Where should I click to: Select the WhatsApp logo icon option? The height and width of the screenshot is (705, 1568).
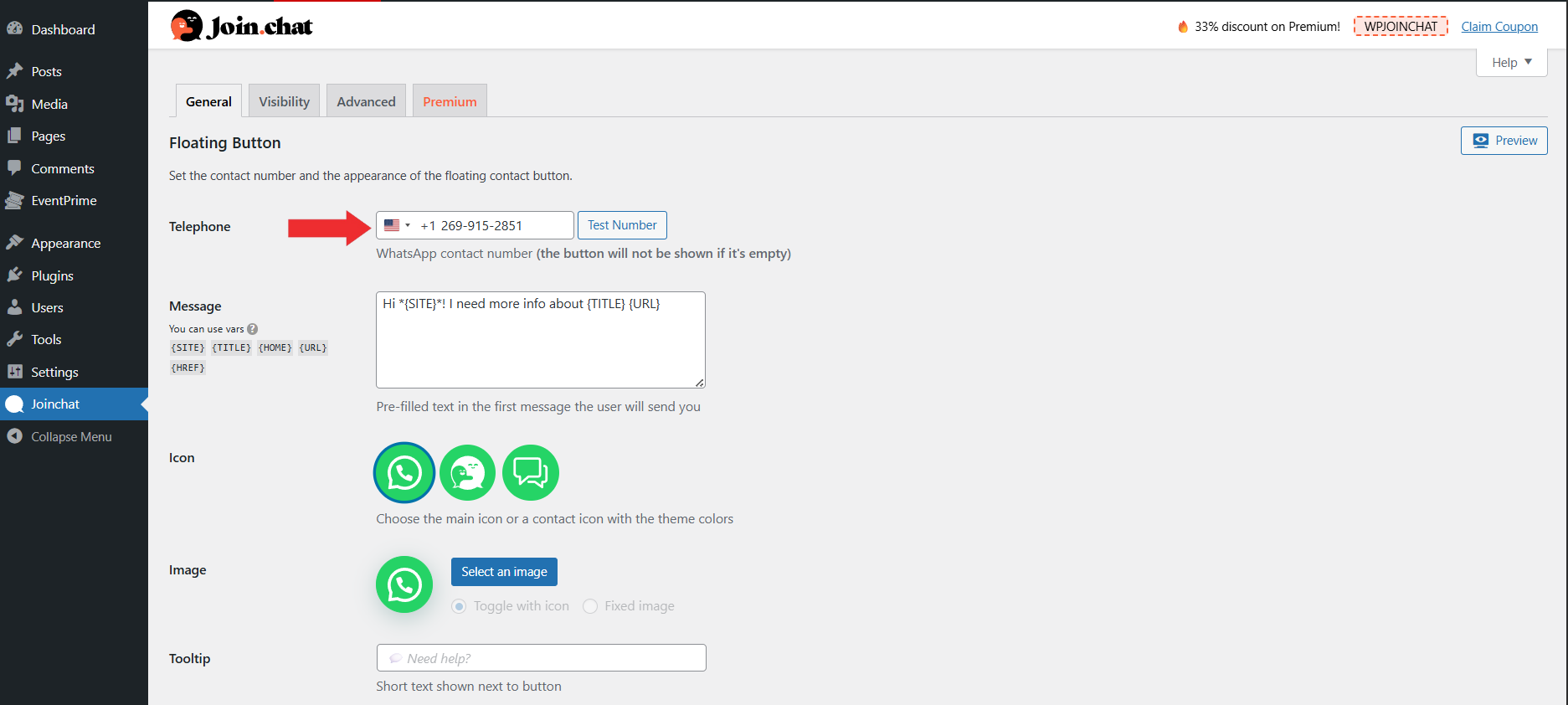404,473
